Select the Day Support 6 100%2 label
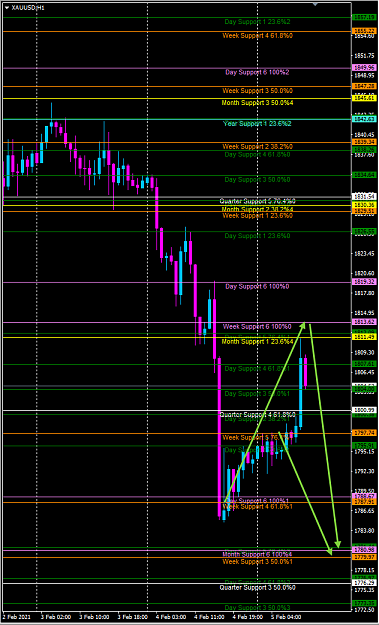The image size is (379, 625). [257, 73]
